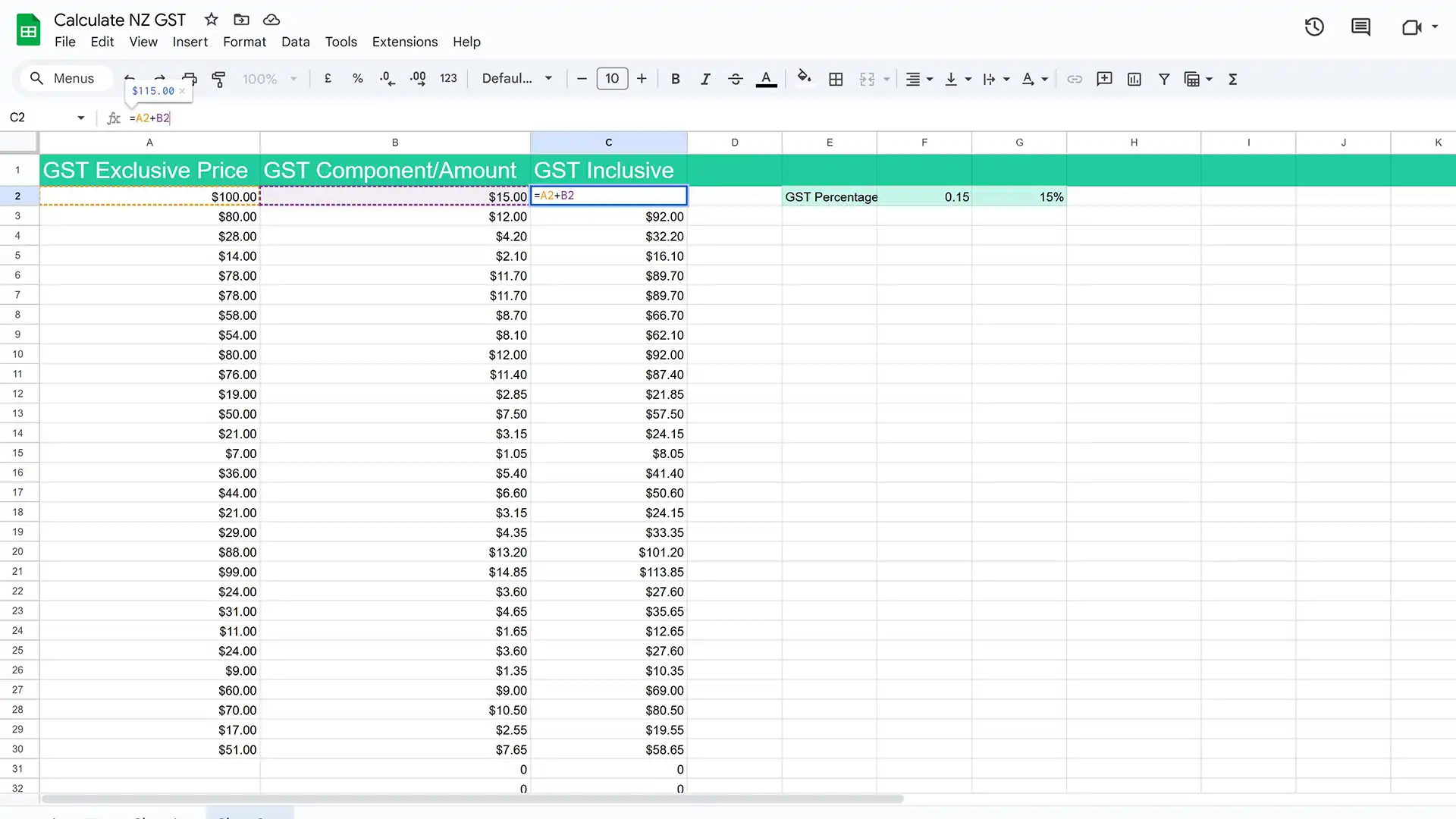Click the print icon

click(x=190, y=79)
